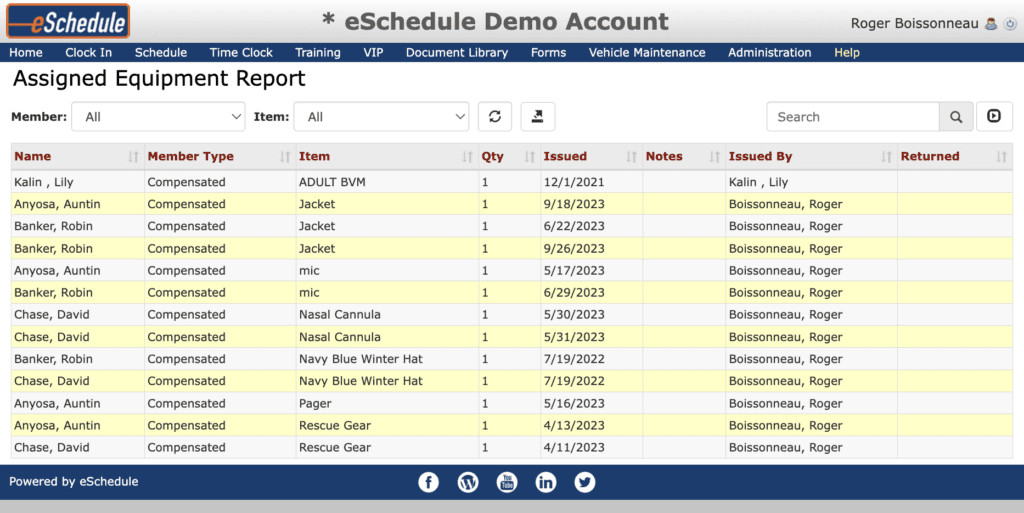Click the Roger Boissonneau user name
This screenshot has height=513, width=1024.
[x=914, y=23]
